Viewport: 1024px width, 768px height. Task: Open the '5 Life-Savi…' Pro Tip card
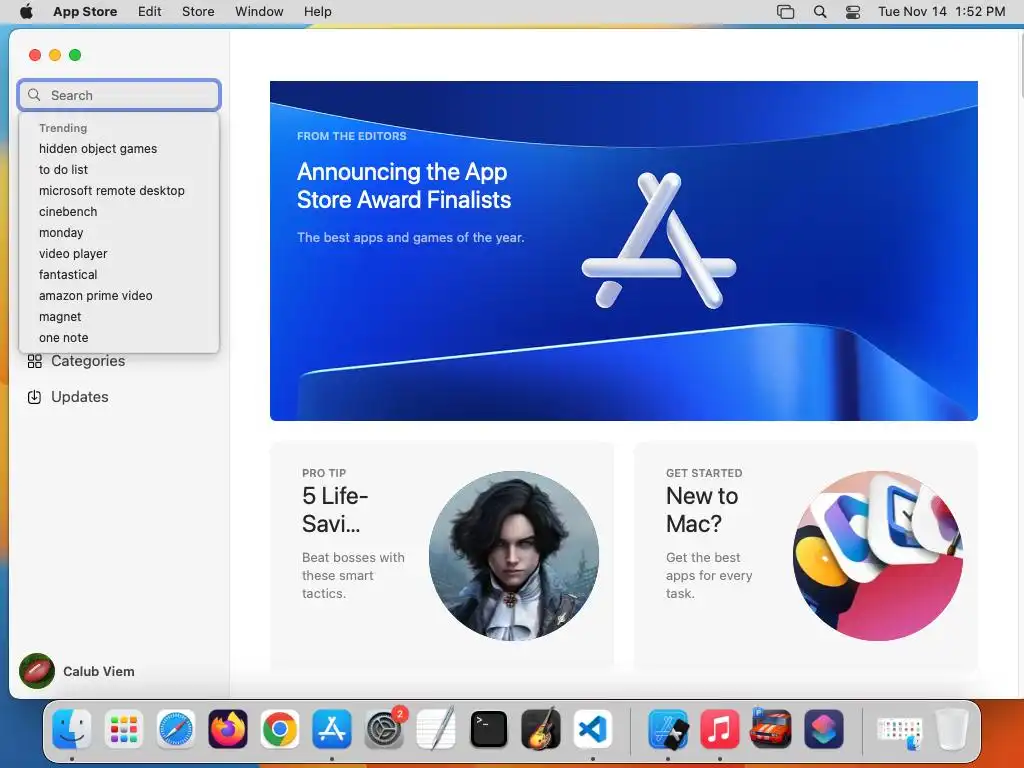[442, 556]
